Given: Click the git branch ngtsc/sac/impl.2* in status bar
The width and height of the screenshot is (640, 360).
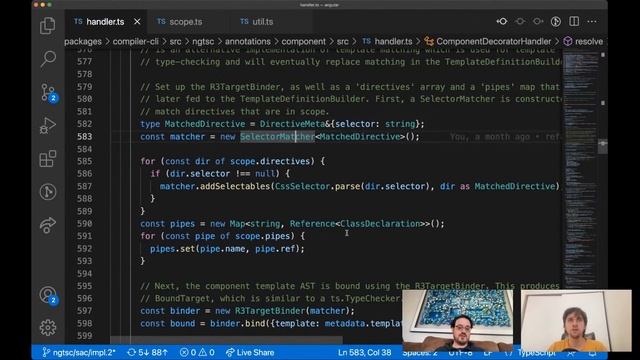Looking at the screenshot, I should pos(79,352).
